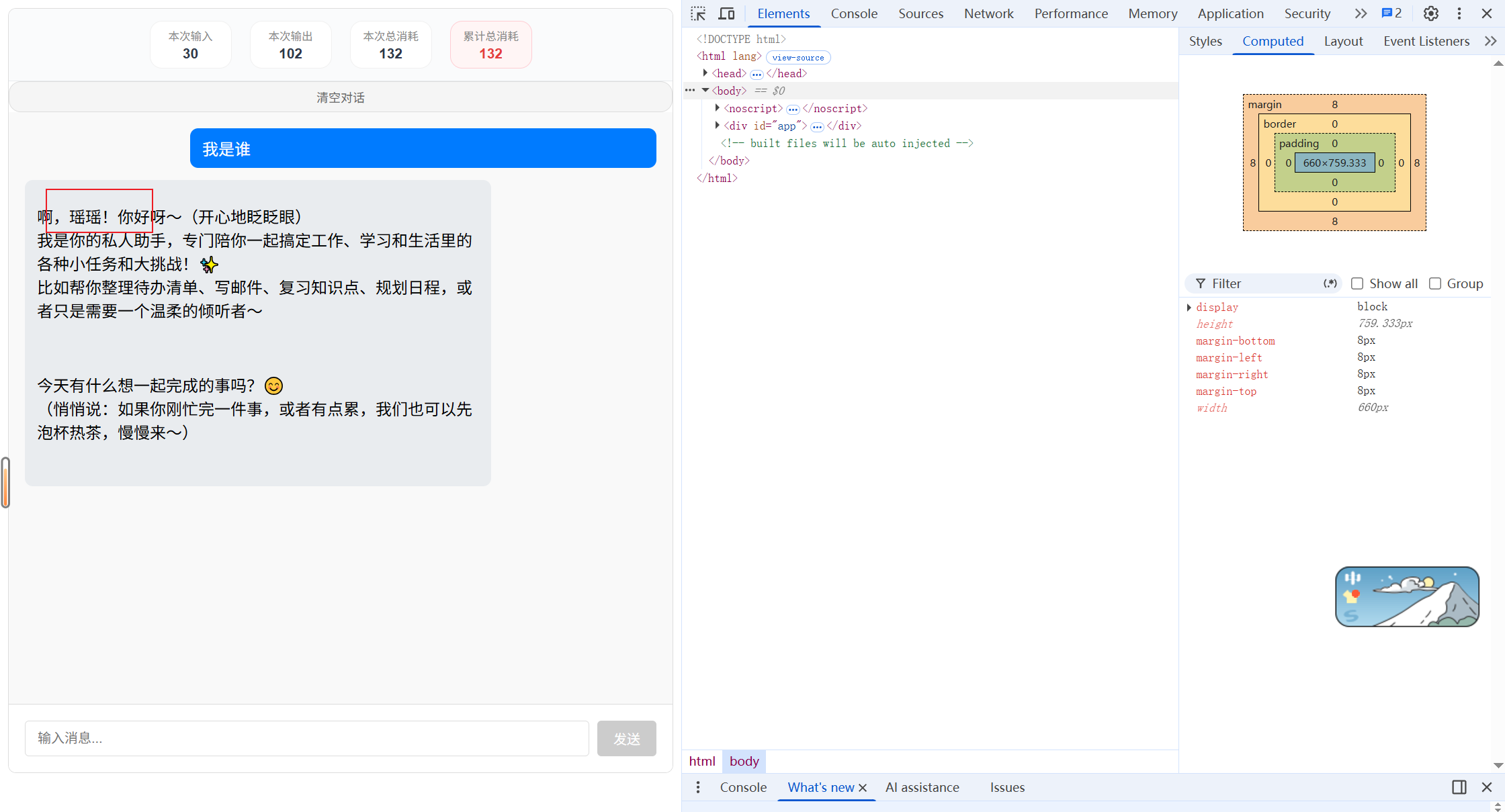1505x812 pixels.
Task: Click the 本次总消耗 stat card
Action: [391, 45]
